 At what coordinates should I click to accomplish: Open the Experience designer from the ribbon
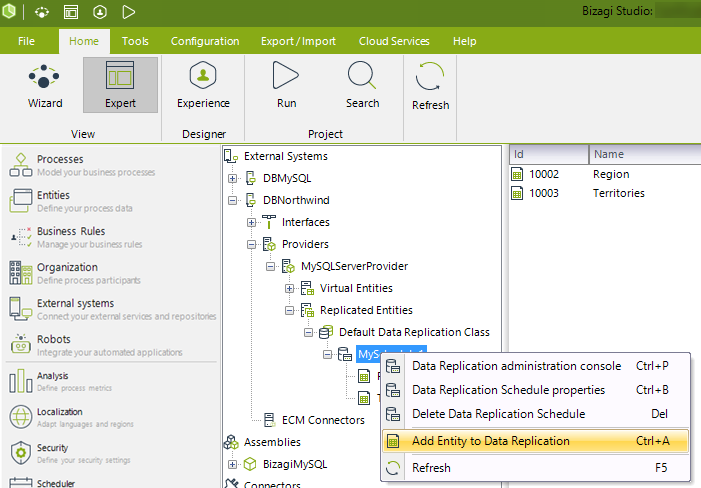tap(203, 85)
